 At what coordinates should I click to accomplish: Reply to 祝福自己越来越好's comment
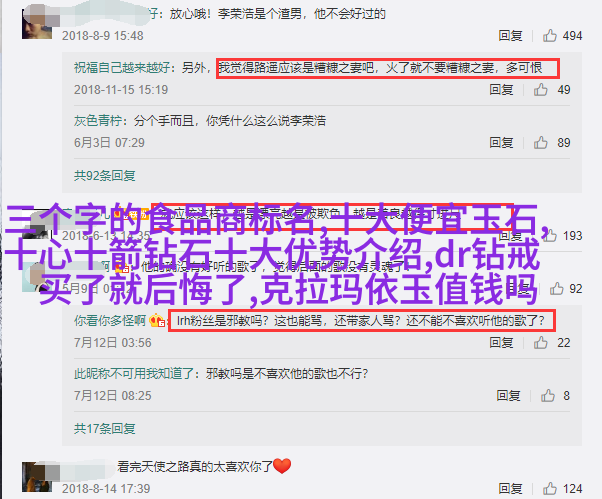pyautogui.click(x=501, y=89)
